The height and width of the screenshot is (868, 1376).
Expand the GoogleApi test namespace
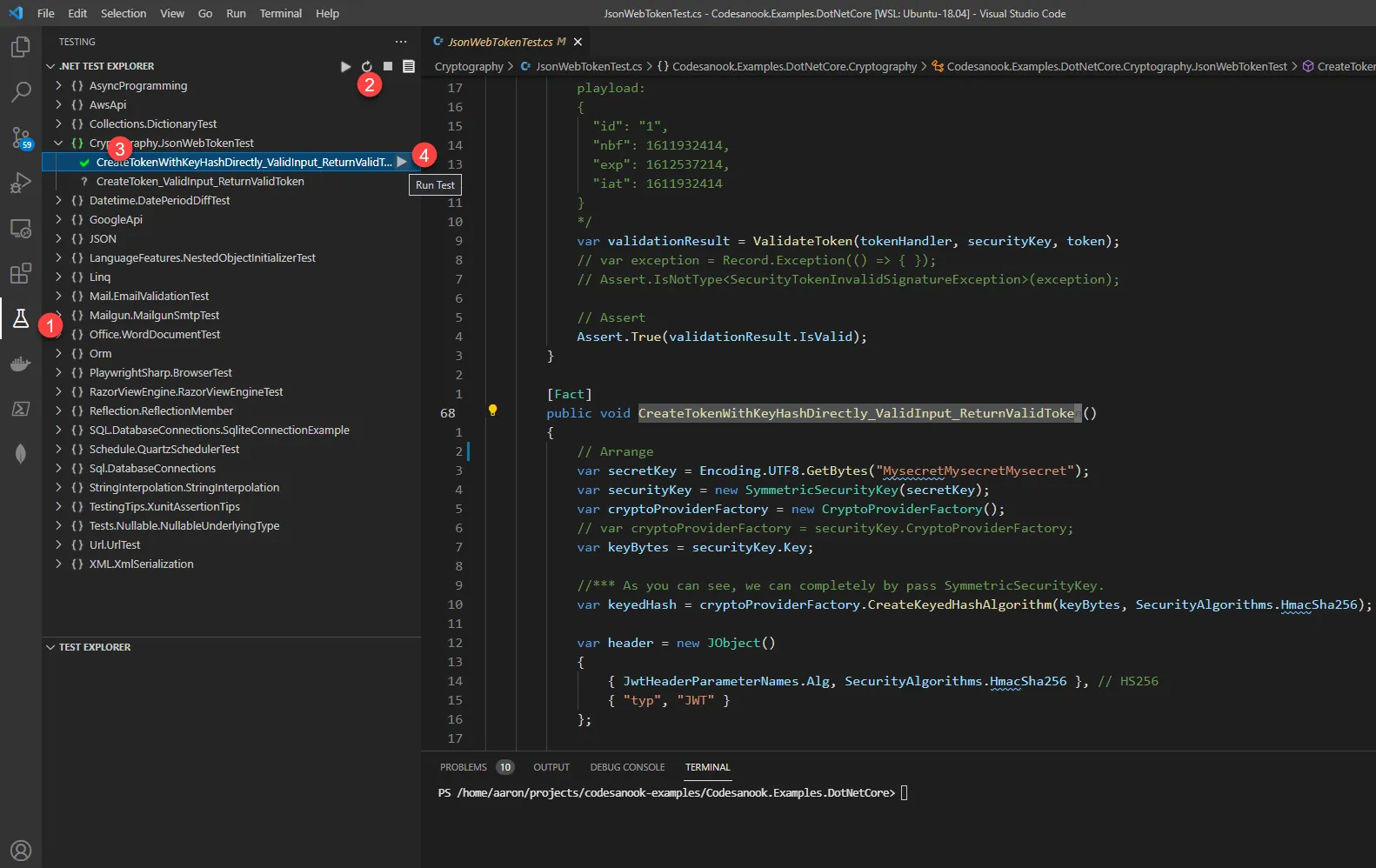pos(58,220)
